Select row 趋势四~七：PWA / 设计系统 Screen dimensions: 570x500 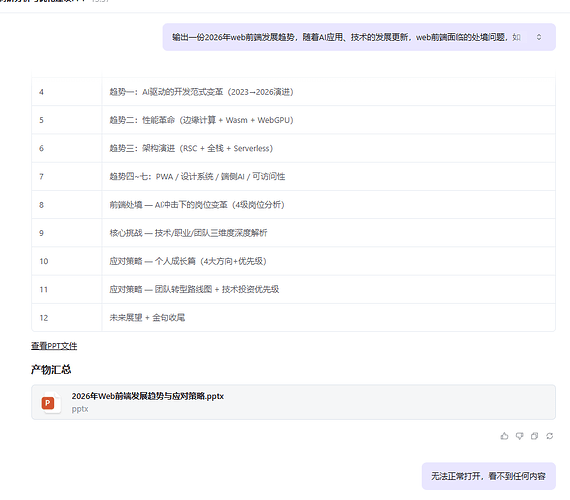point(293,176)
